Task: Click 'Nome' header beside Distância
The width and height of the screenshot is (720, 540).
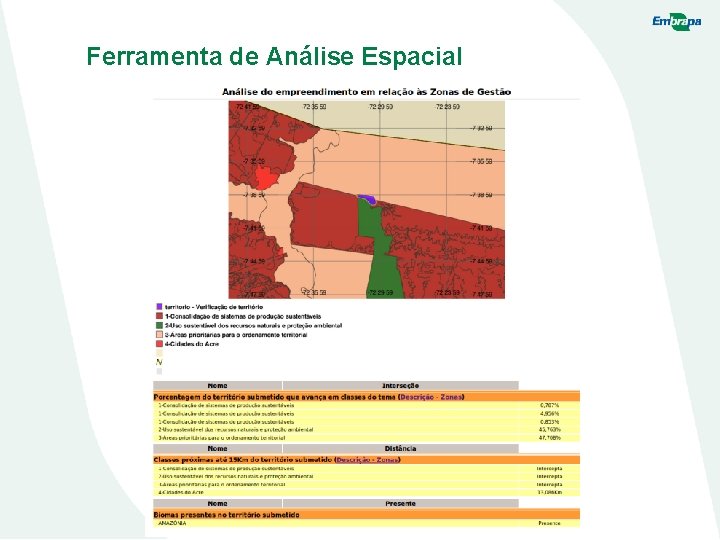Action: (217, 449)
